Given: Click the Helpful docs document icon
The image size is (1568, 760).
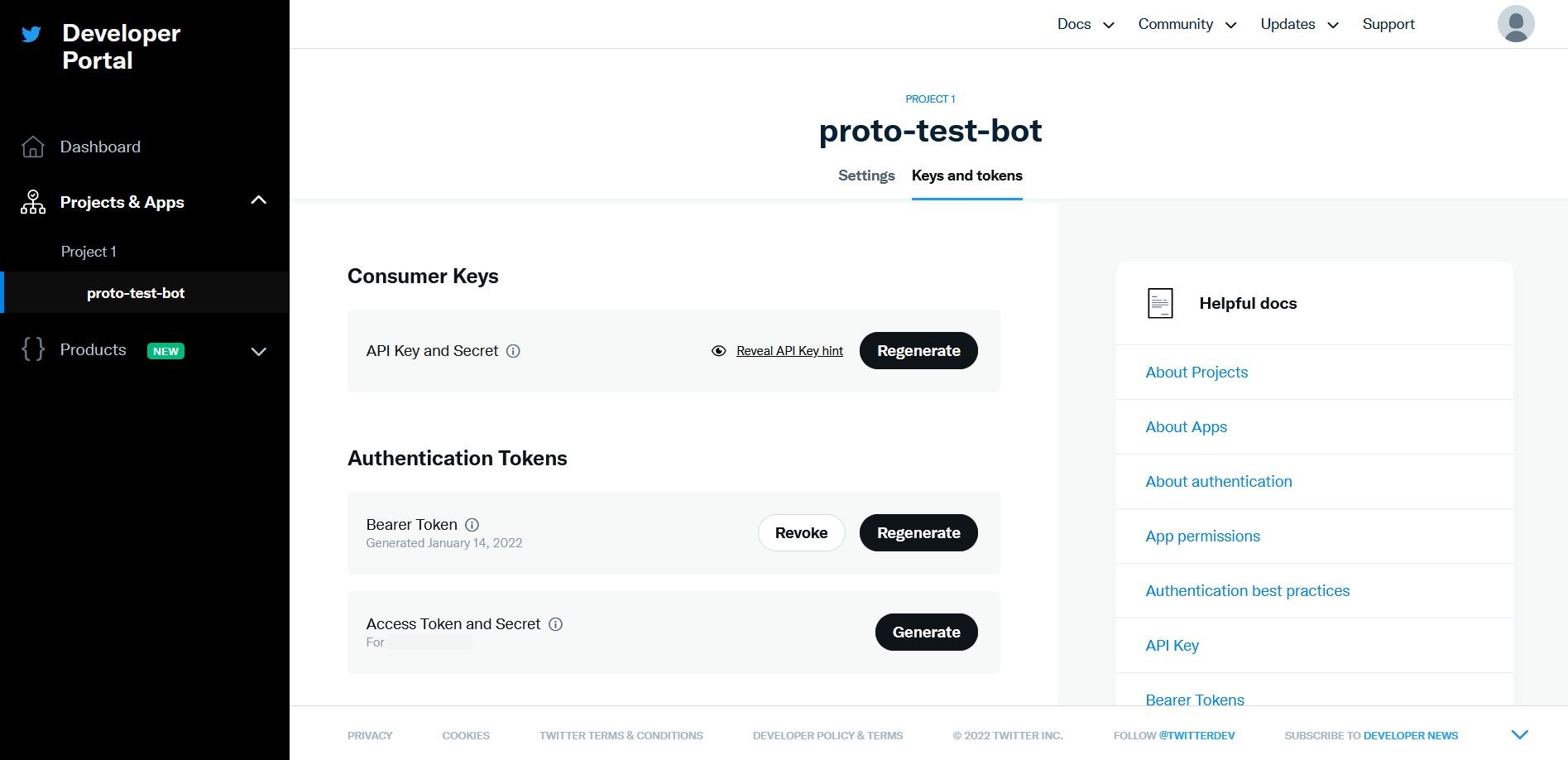Looking at the screenshot, I should point(1160,303).
